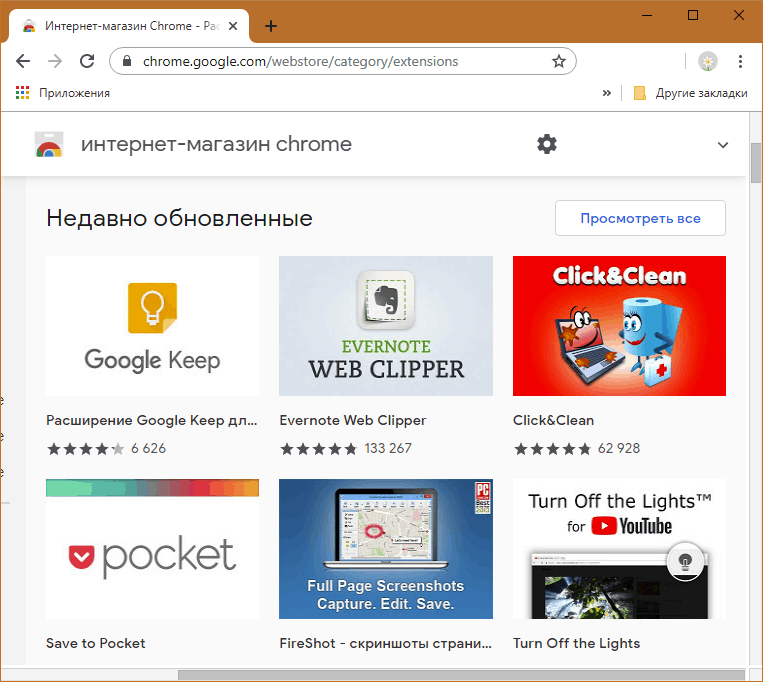
Task: Click the forward navigation arrow
Action: [x=55, y=61]
